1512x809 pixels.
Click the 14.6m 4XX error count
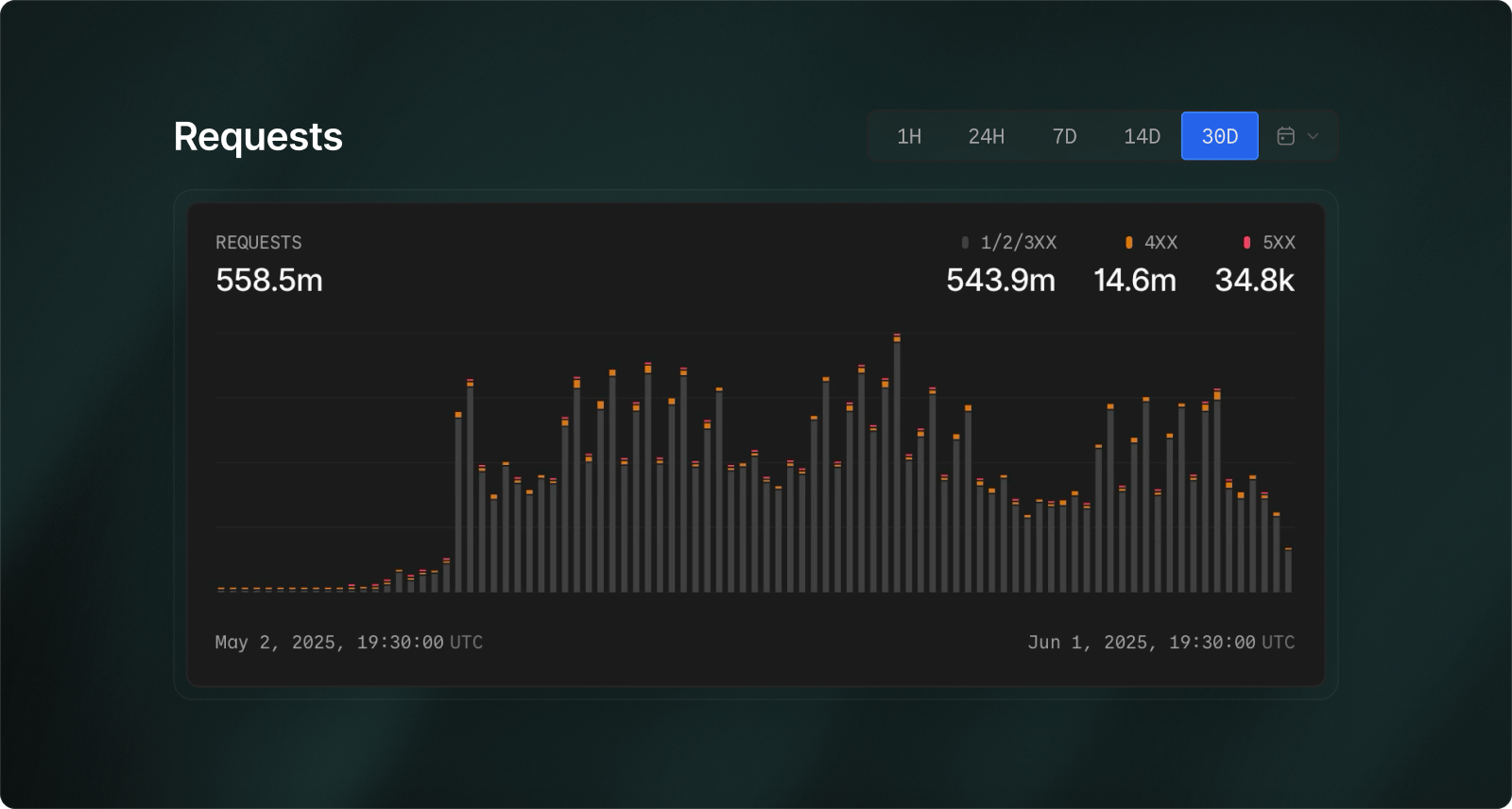pos(1134,281)
